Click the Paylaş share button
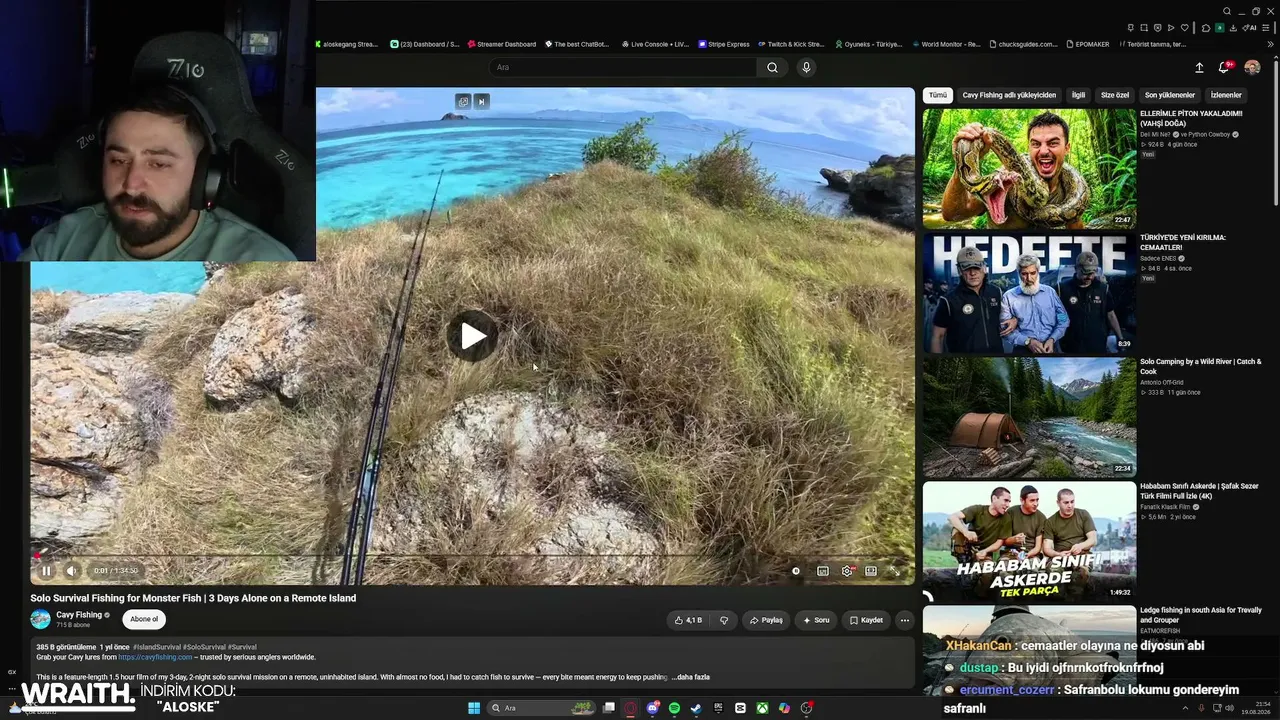This screenshot has height=720, width=1280. [x=766, y=620]
